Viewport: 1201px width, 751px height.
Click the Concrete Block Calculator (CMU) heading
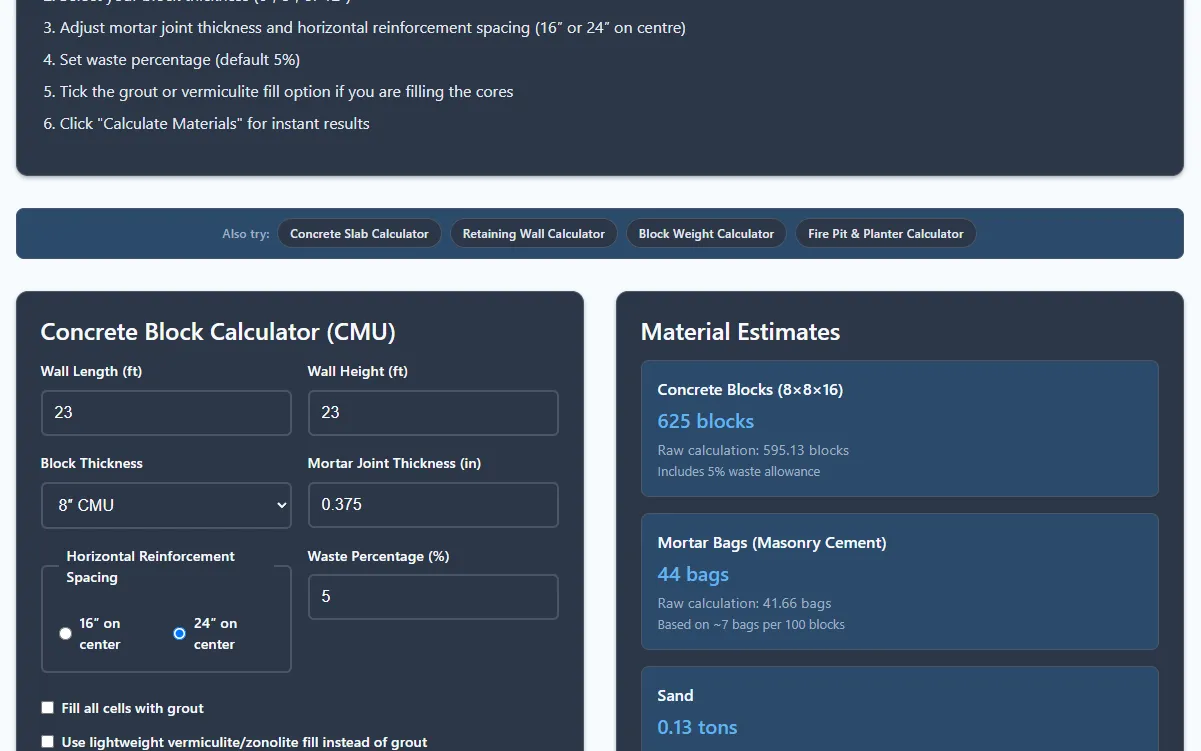218,332
